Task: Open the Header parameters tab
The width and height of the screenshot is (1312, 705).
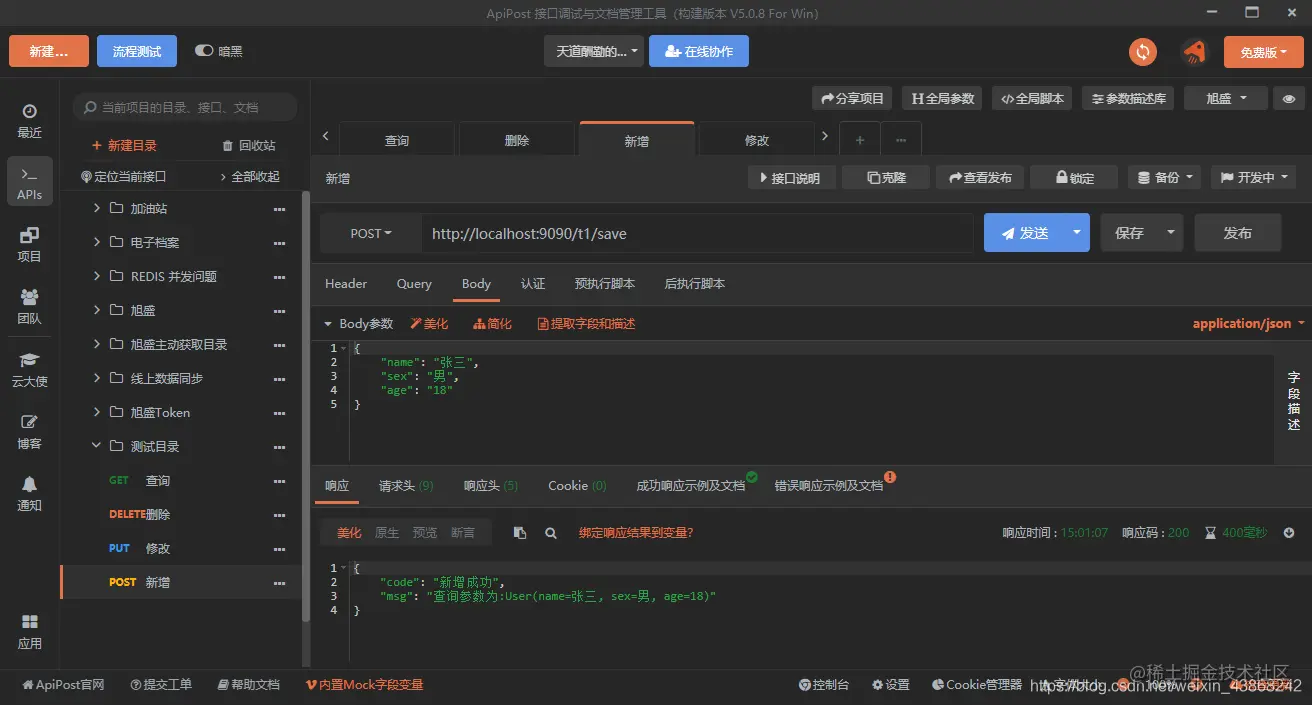Action: 346,284
